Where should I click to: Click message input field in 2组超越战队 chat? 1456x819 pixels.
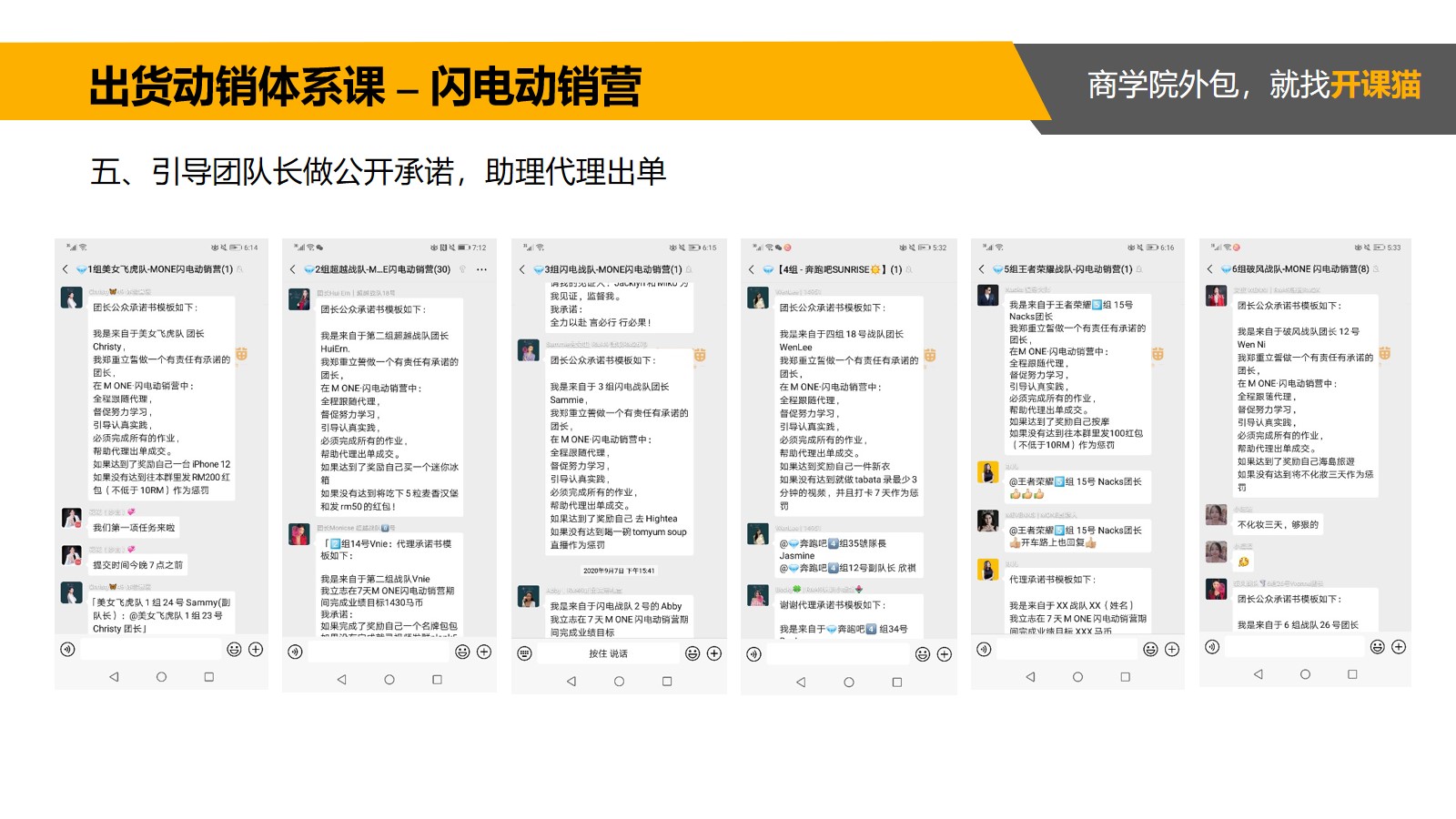pos(379,652)
